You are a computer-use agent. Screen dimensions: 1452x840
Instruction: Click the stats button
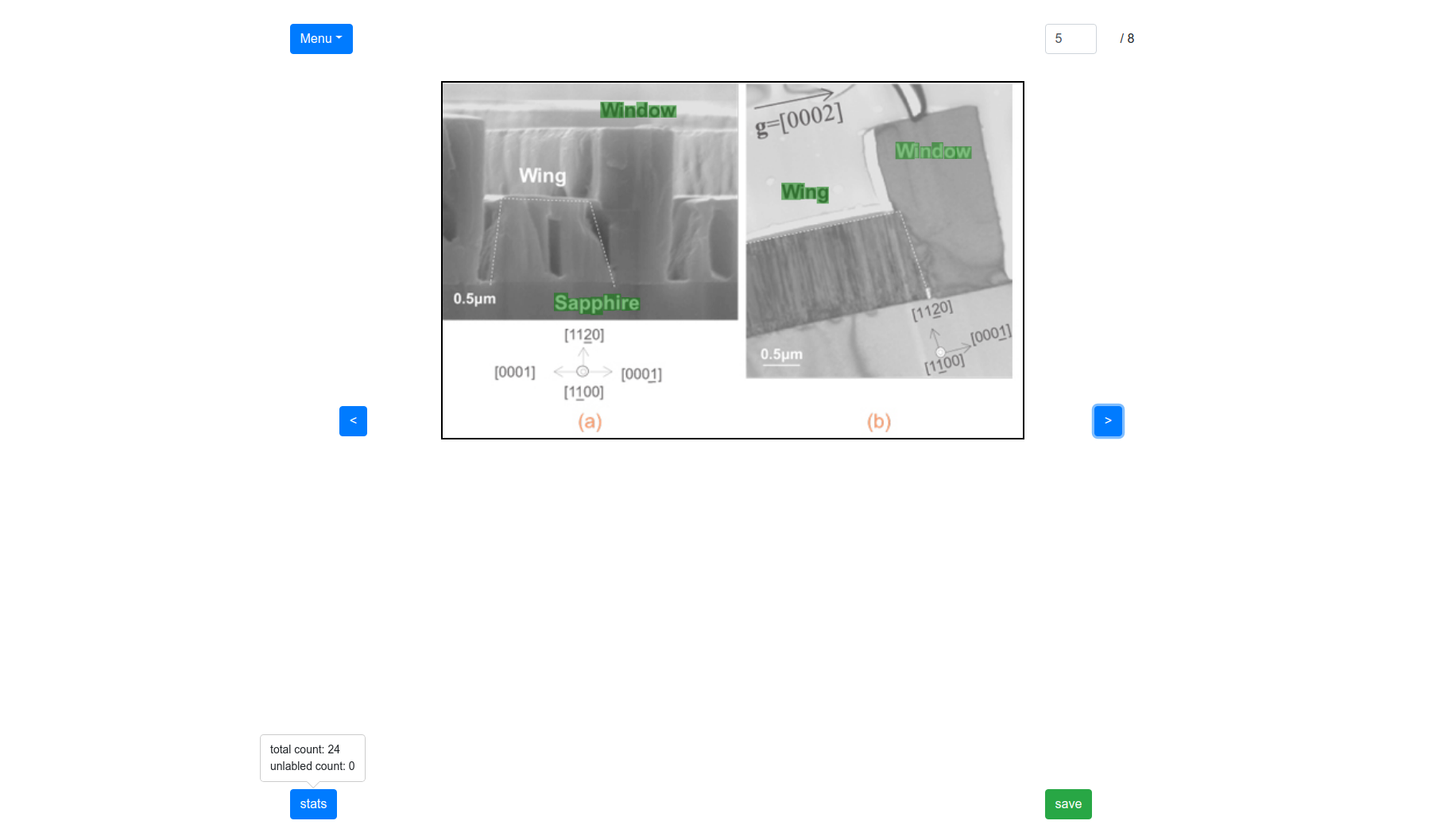313,804
